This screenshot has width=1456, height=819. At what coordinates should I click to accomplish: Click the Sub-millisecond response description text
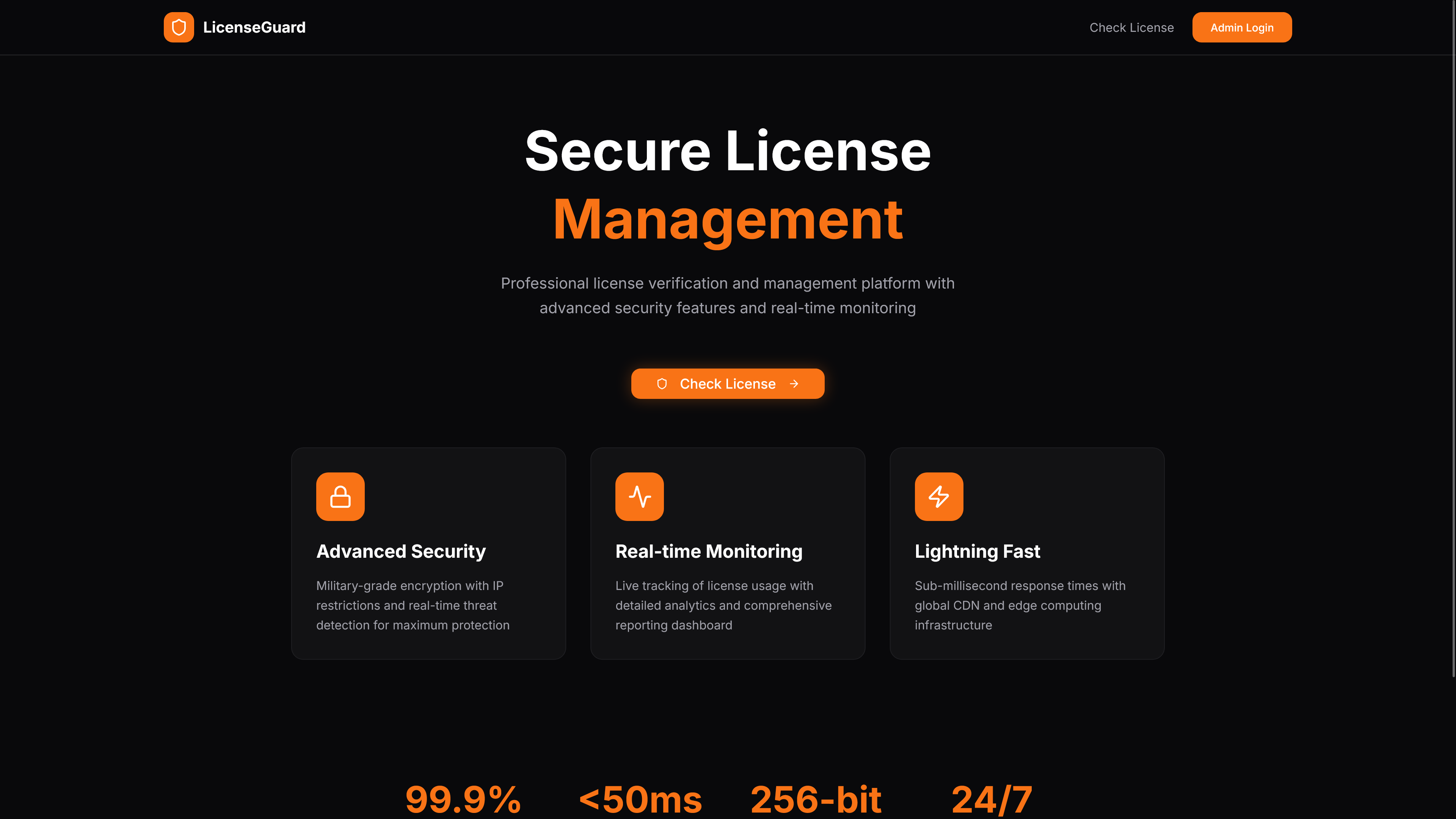[1020, 606]
